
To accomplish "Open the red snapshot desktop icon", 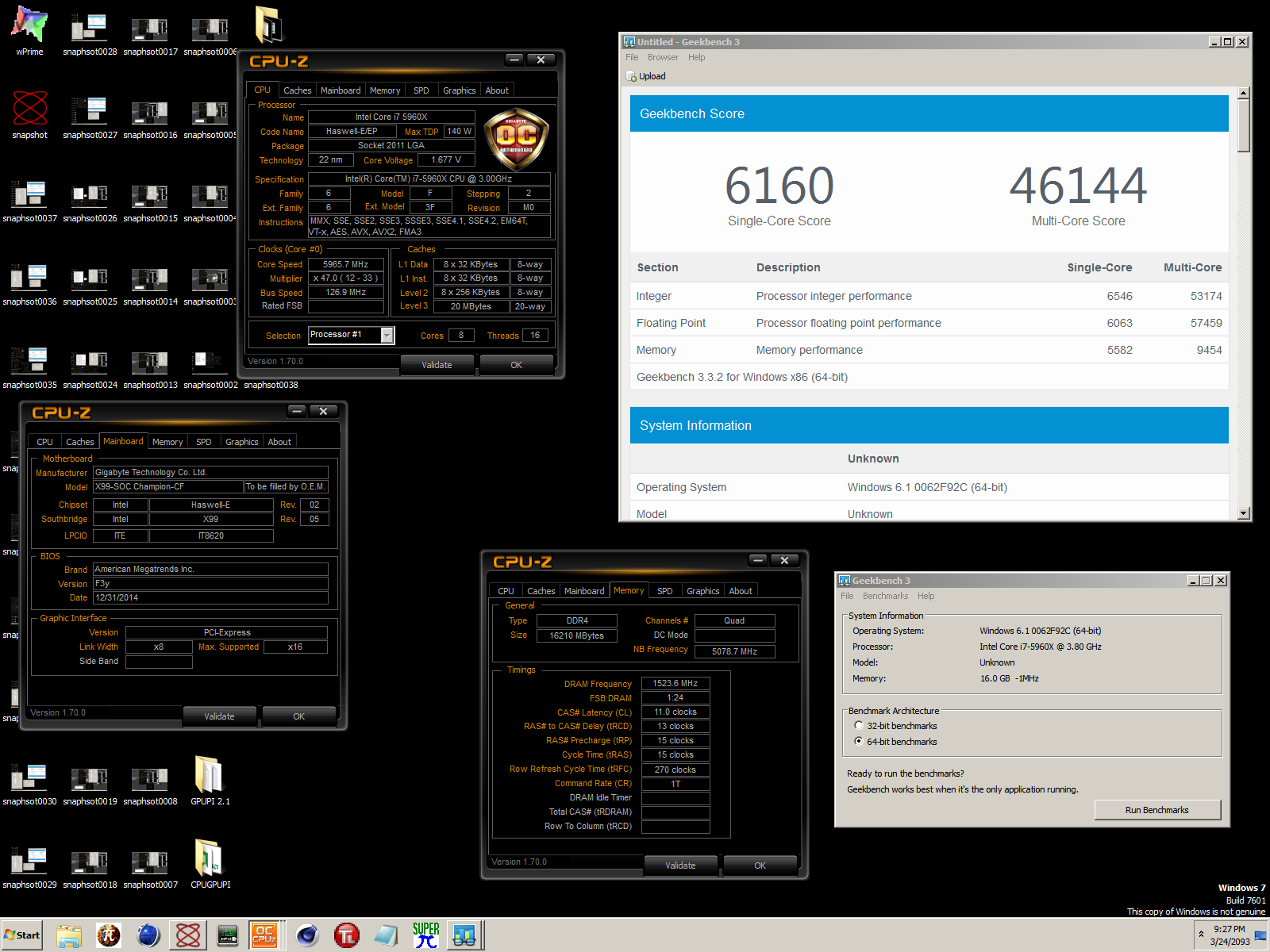I will 29,114.
